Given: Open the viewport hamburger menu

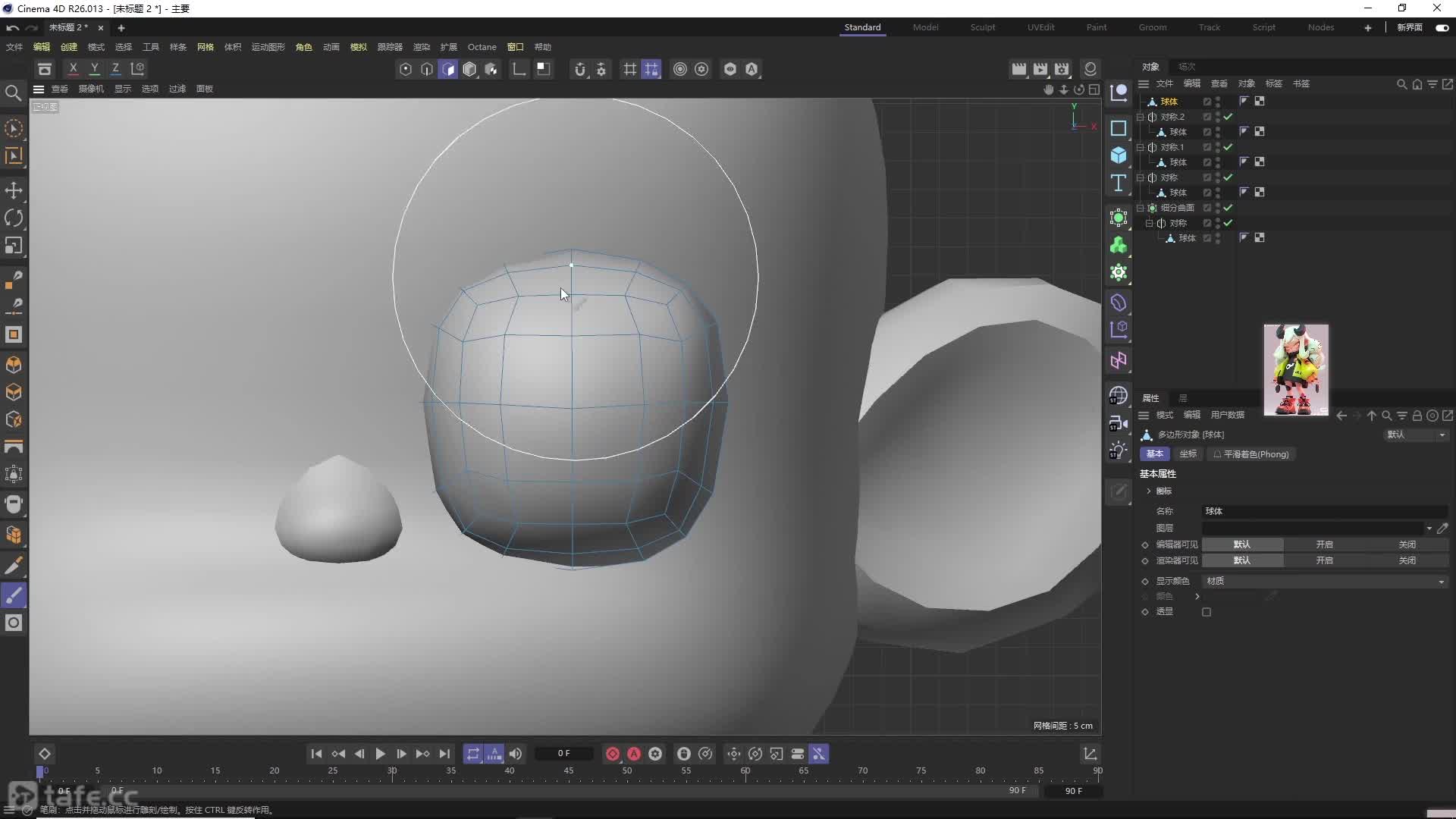Looking at the screenshot, I should 39,89.
